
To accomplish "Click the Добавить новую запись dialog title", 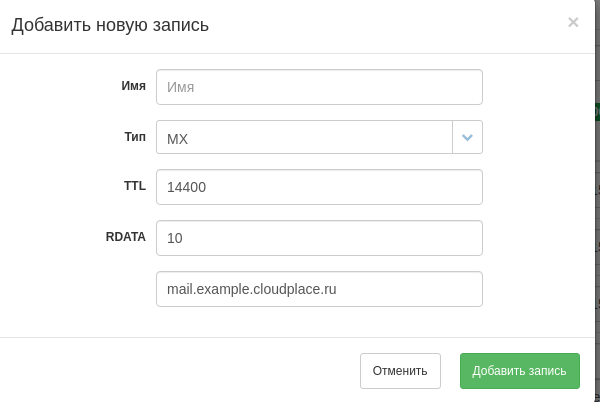I will point(110,25).
